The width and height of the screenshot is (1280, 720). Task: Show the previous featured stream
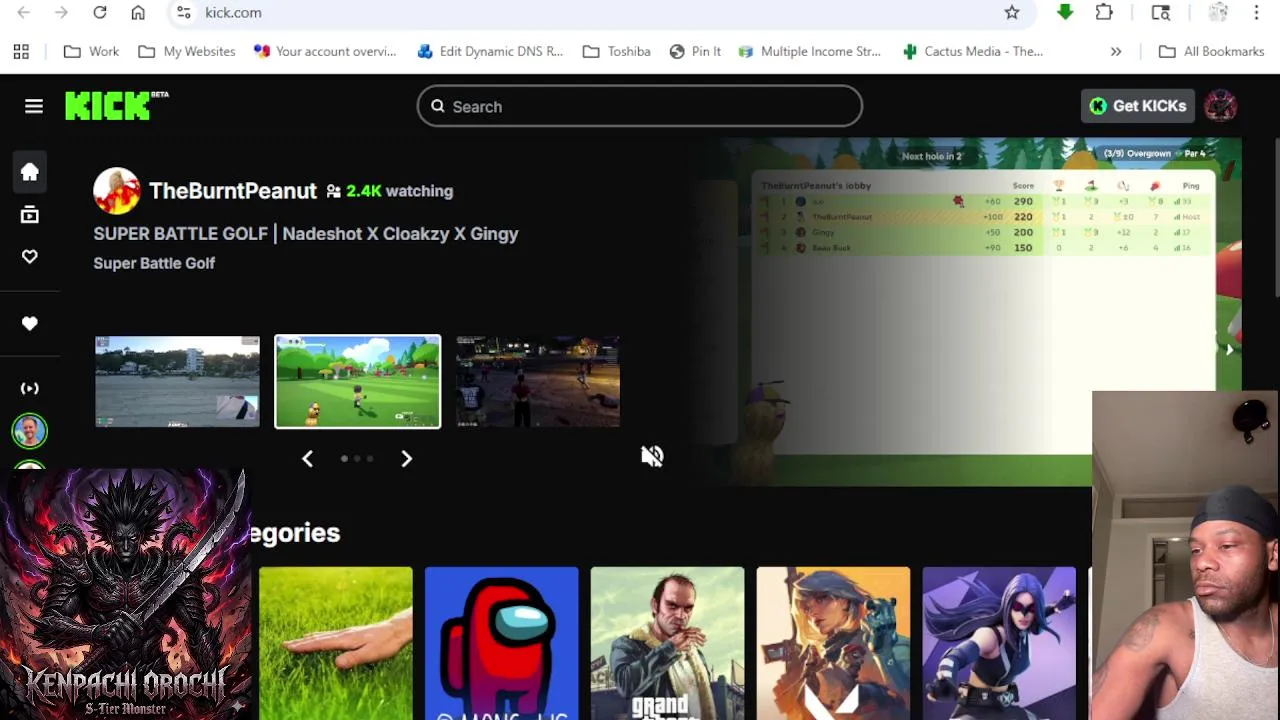coord(307,458)
